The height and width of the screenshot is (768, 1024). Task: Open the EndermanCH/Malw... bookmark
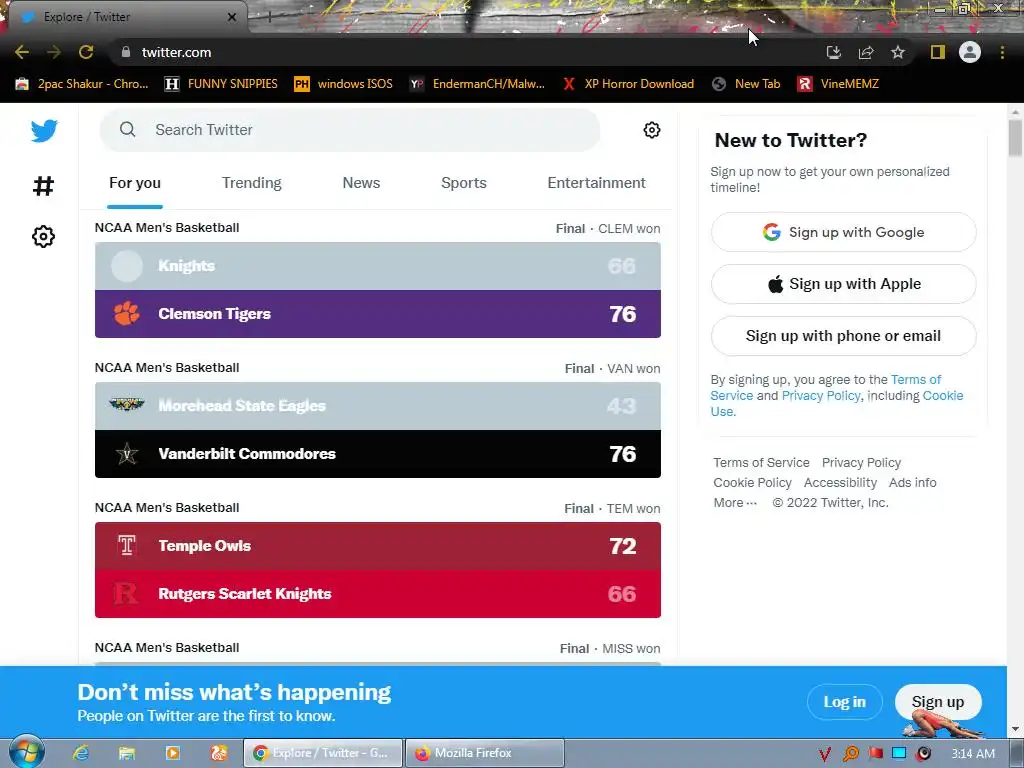pyautogui.click(x=477, y=84)
